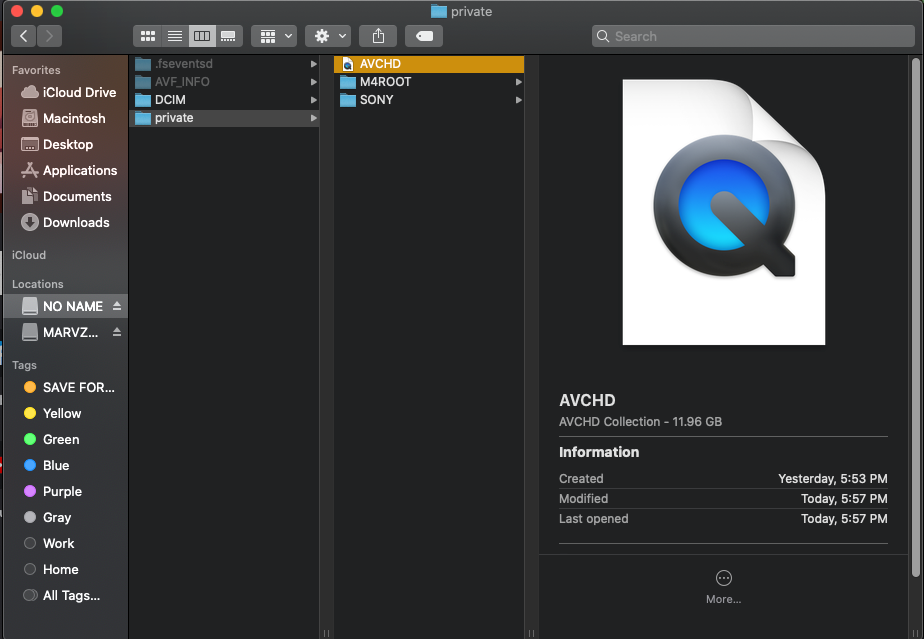The image size is (924, 639).
Task: Show All Tags in the sidebar
Action: coord(71,595)
